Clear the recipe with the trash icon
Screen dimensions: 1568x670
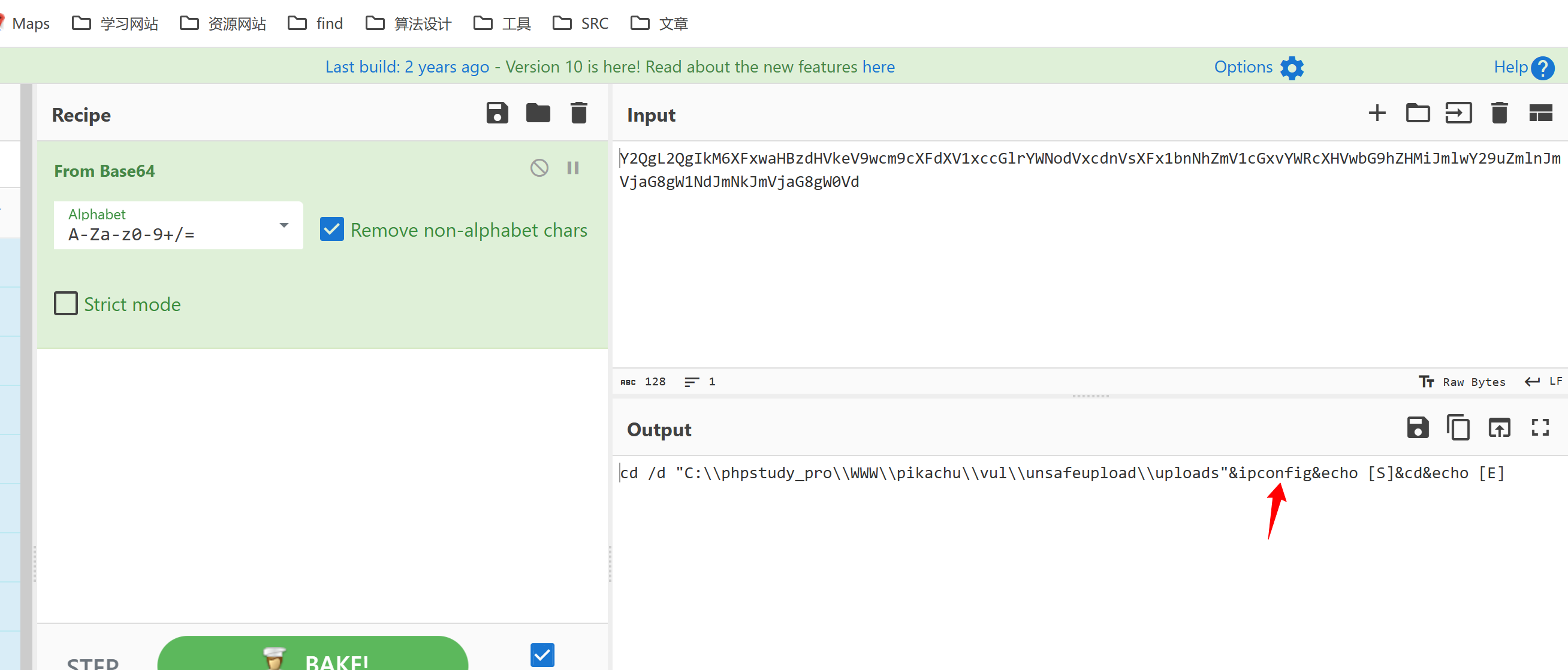(x=578, y=113)
